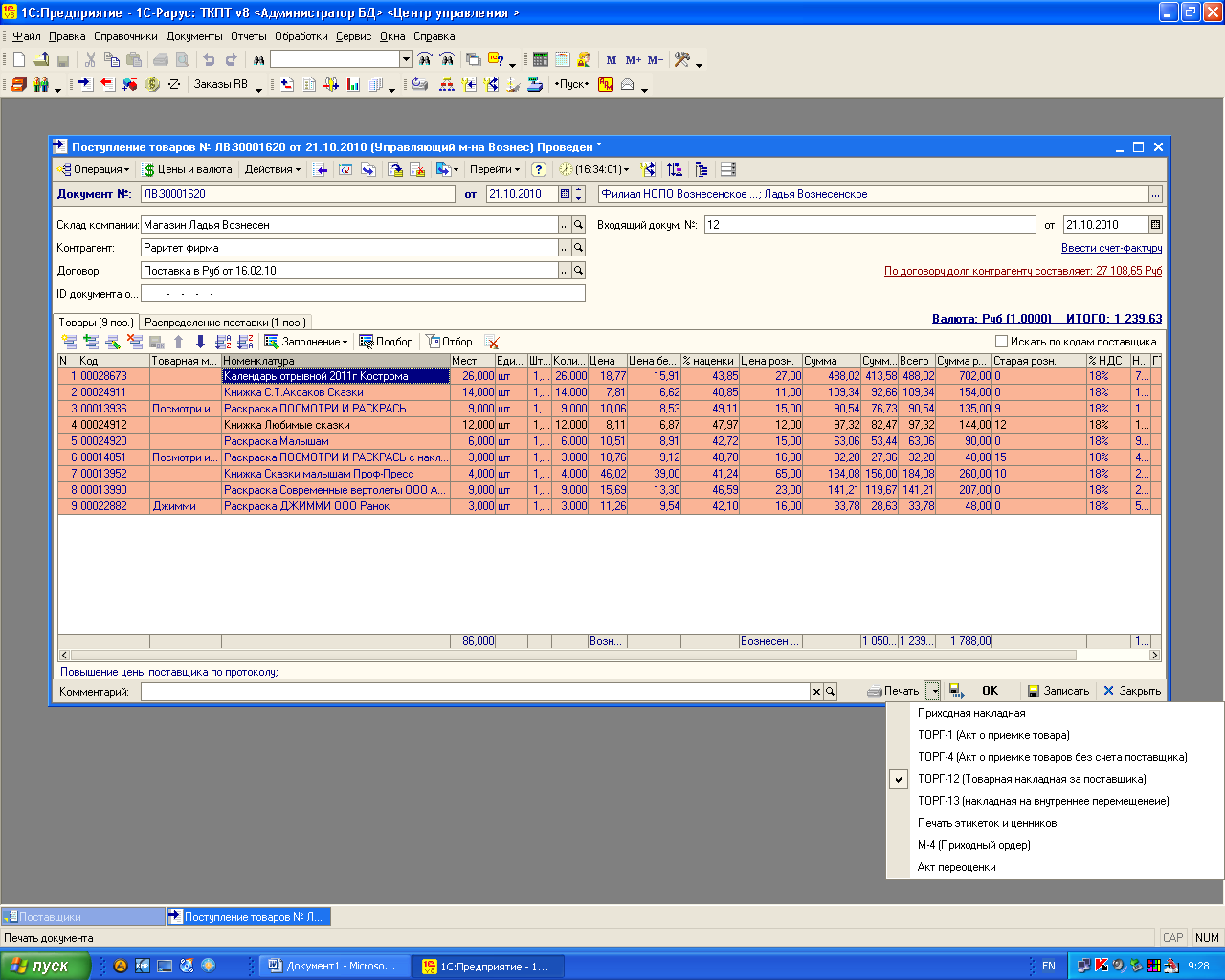Viewport: 1225px width, 980px height.
Task: Click the delete row icon with red X
Action: pyautogui.click(x=134, y=342)
